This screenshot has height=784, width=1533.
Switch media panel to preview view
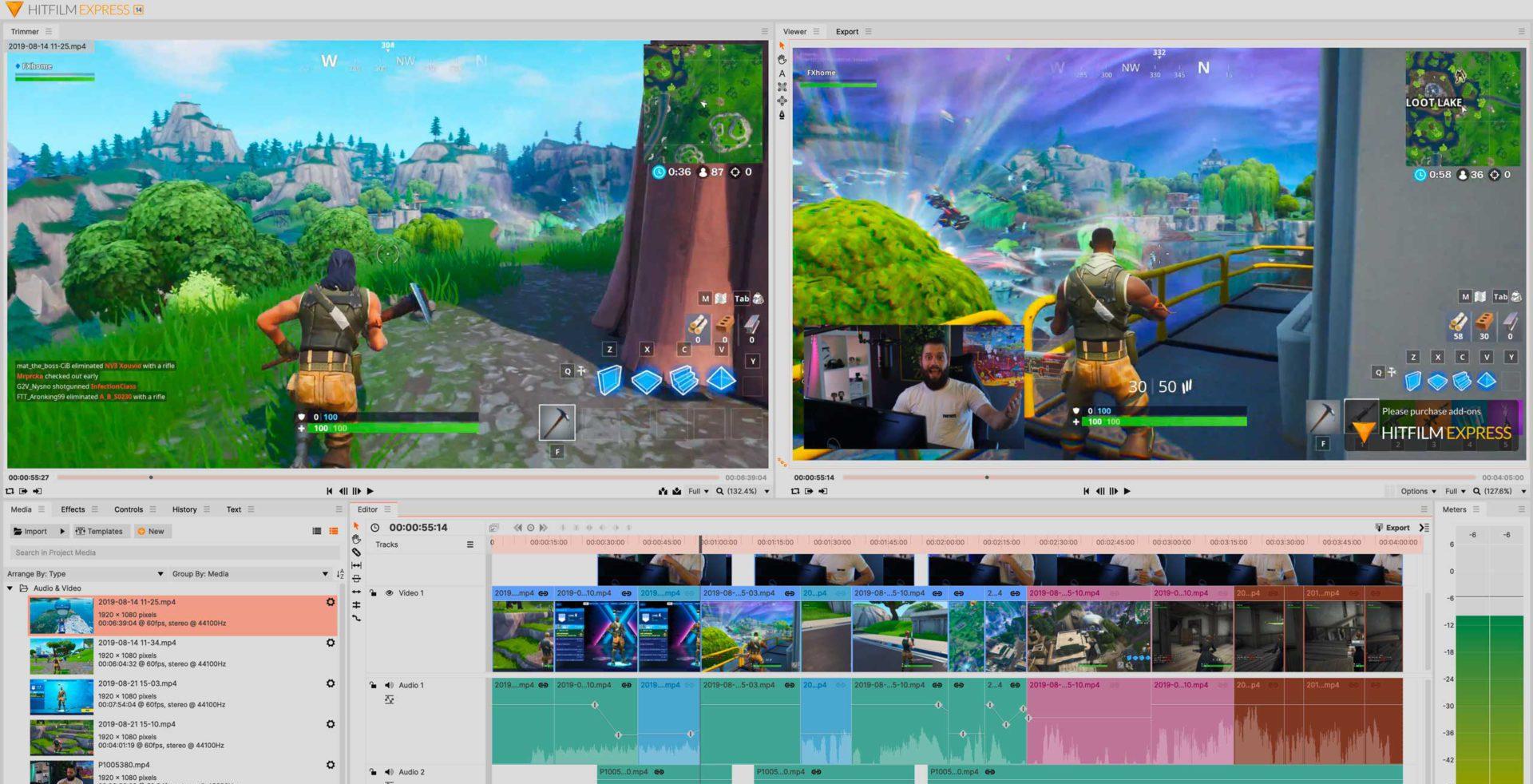[334, 531]
